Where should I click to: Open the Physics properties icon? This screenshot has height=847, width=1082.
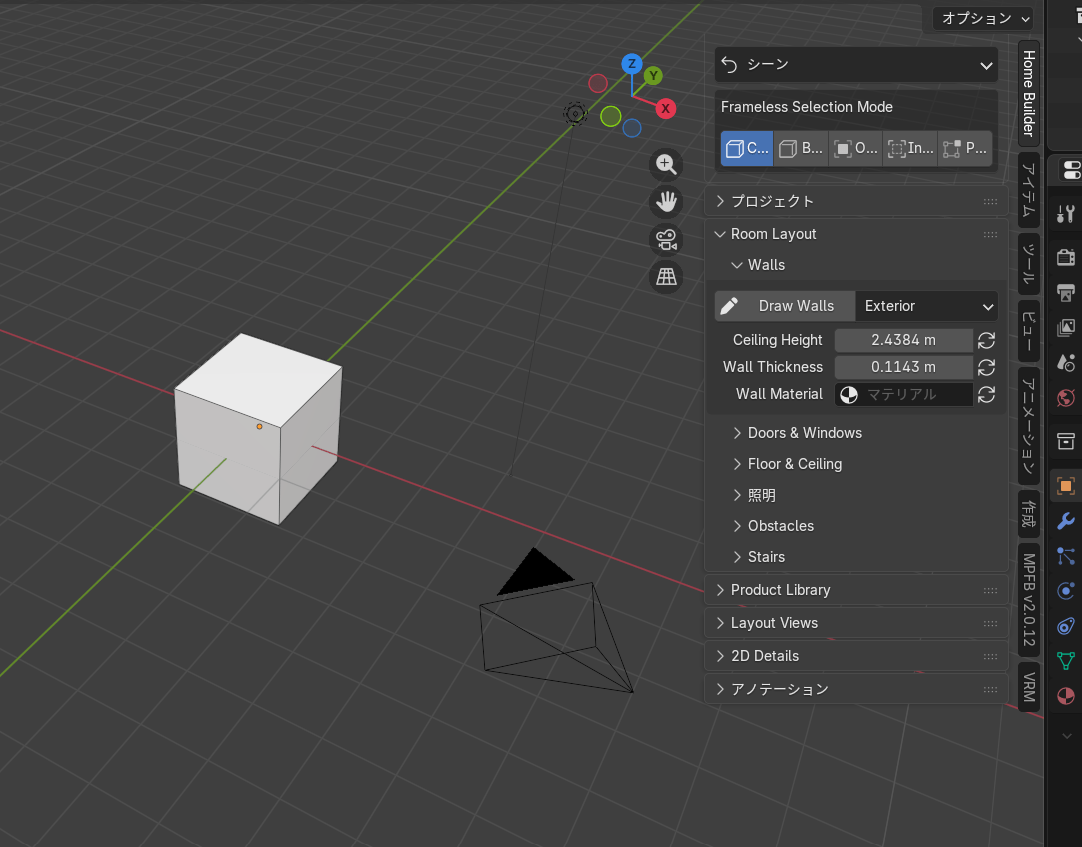click(1065, 591)
